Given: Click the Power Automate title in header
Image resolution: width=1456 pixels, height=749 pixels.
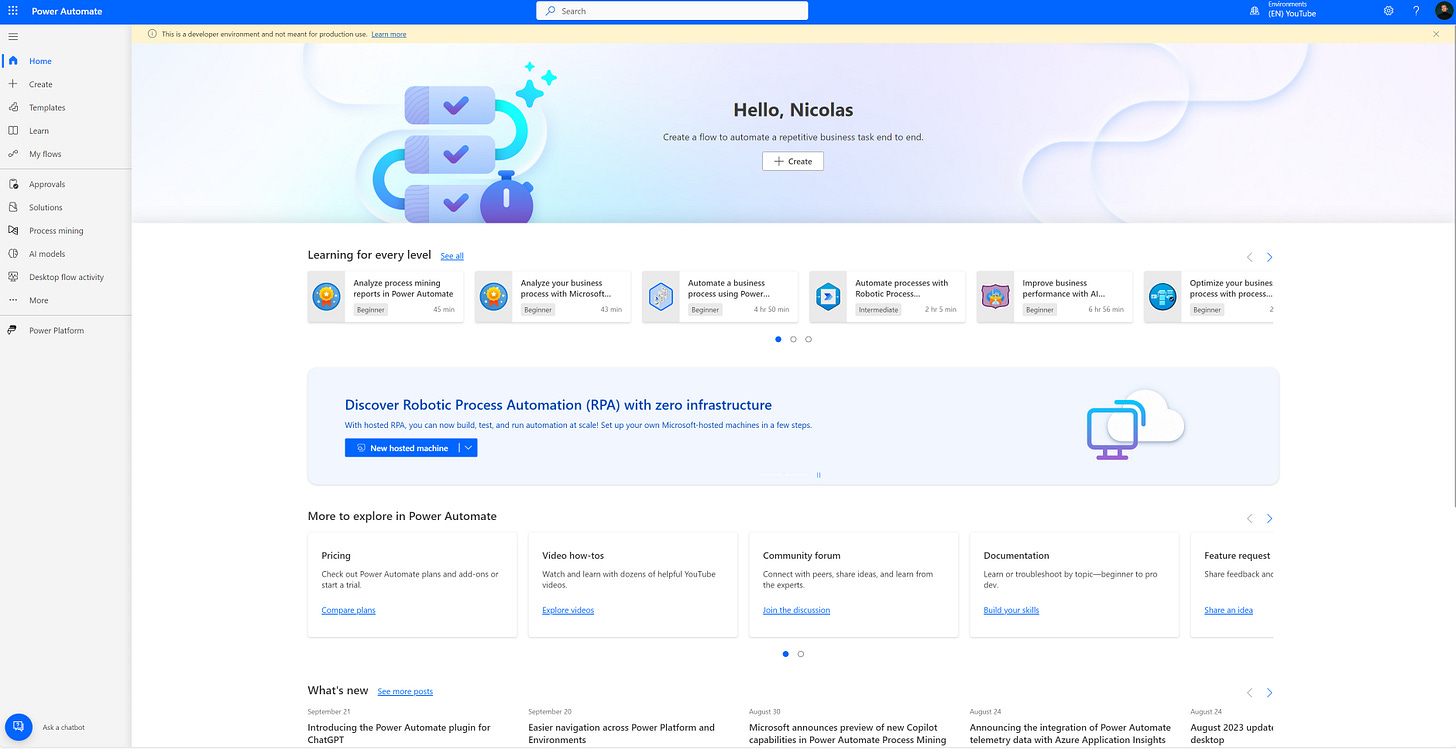Looking at the screenshot, I should coord(67,11).
